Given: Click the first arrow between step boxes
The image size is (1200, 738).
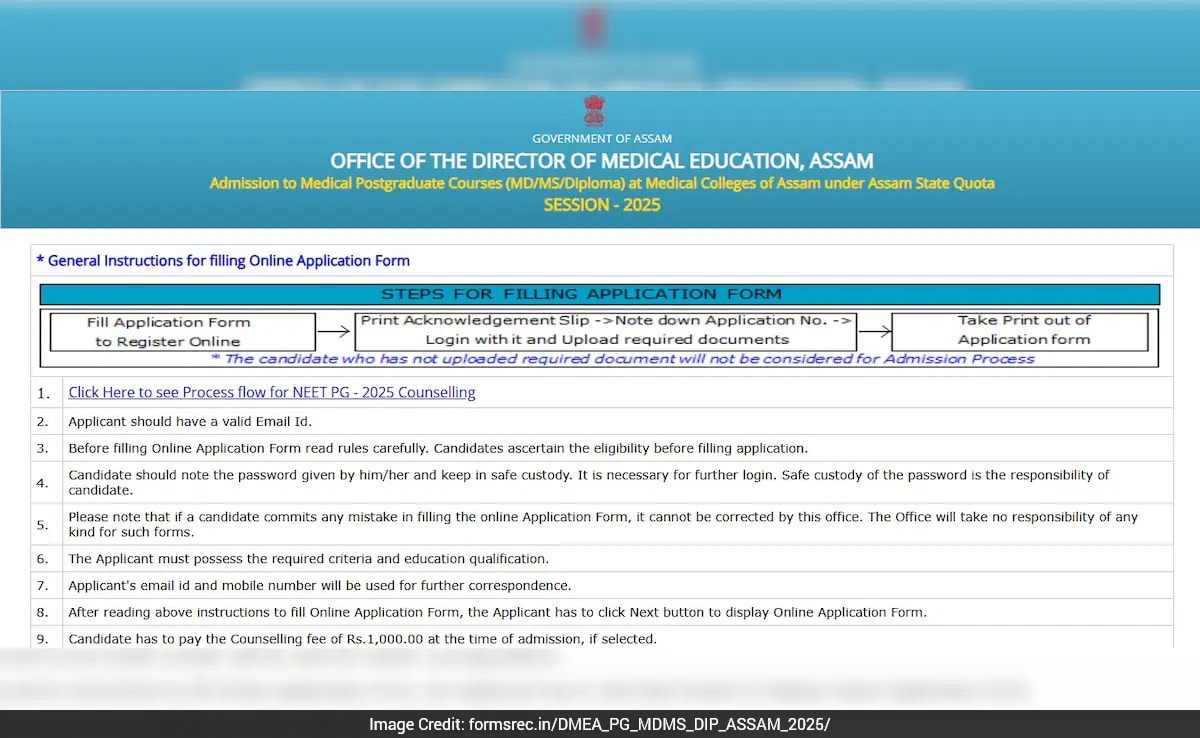Looking at the screenshot, I should 334,332.
